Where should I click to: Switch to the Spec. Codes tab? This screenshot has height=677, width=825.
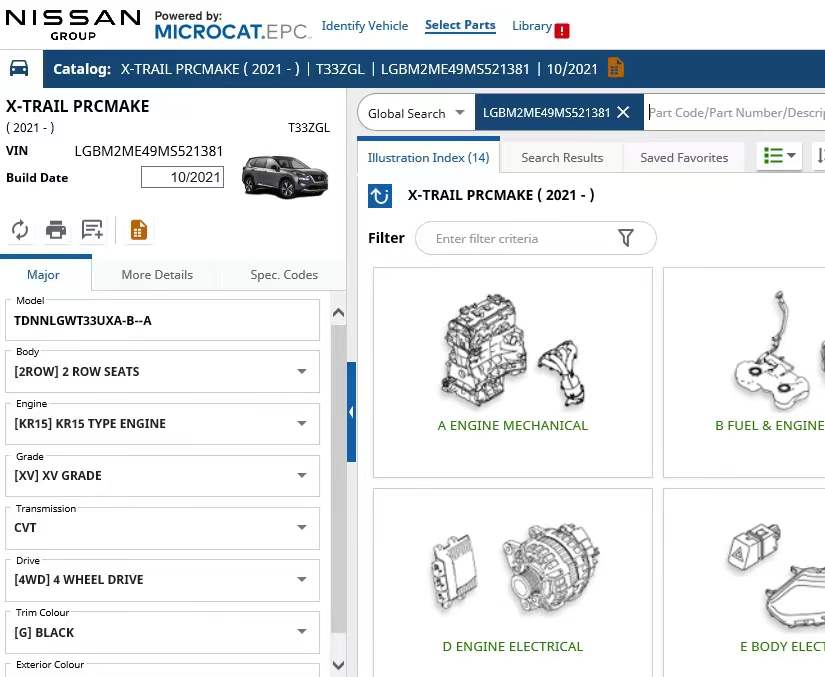coord(286,273)
